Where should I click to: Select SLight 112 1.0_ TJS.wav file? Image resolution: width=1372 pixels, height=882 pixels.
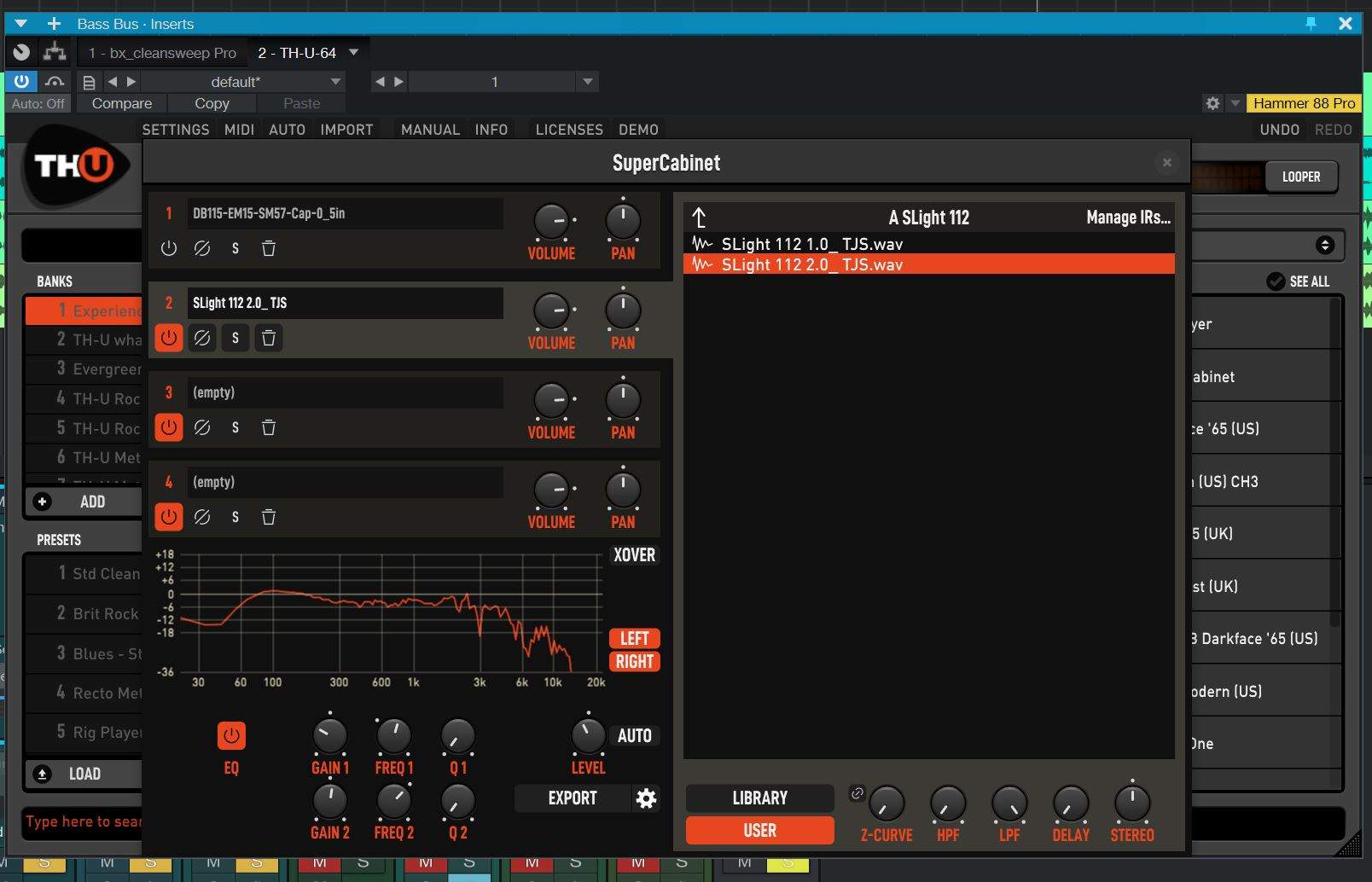click(x=928, y=244)
